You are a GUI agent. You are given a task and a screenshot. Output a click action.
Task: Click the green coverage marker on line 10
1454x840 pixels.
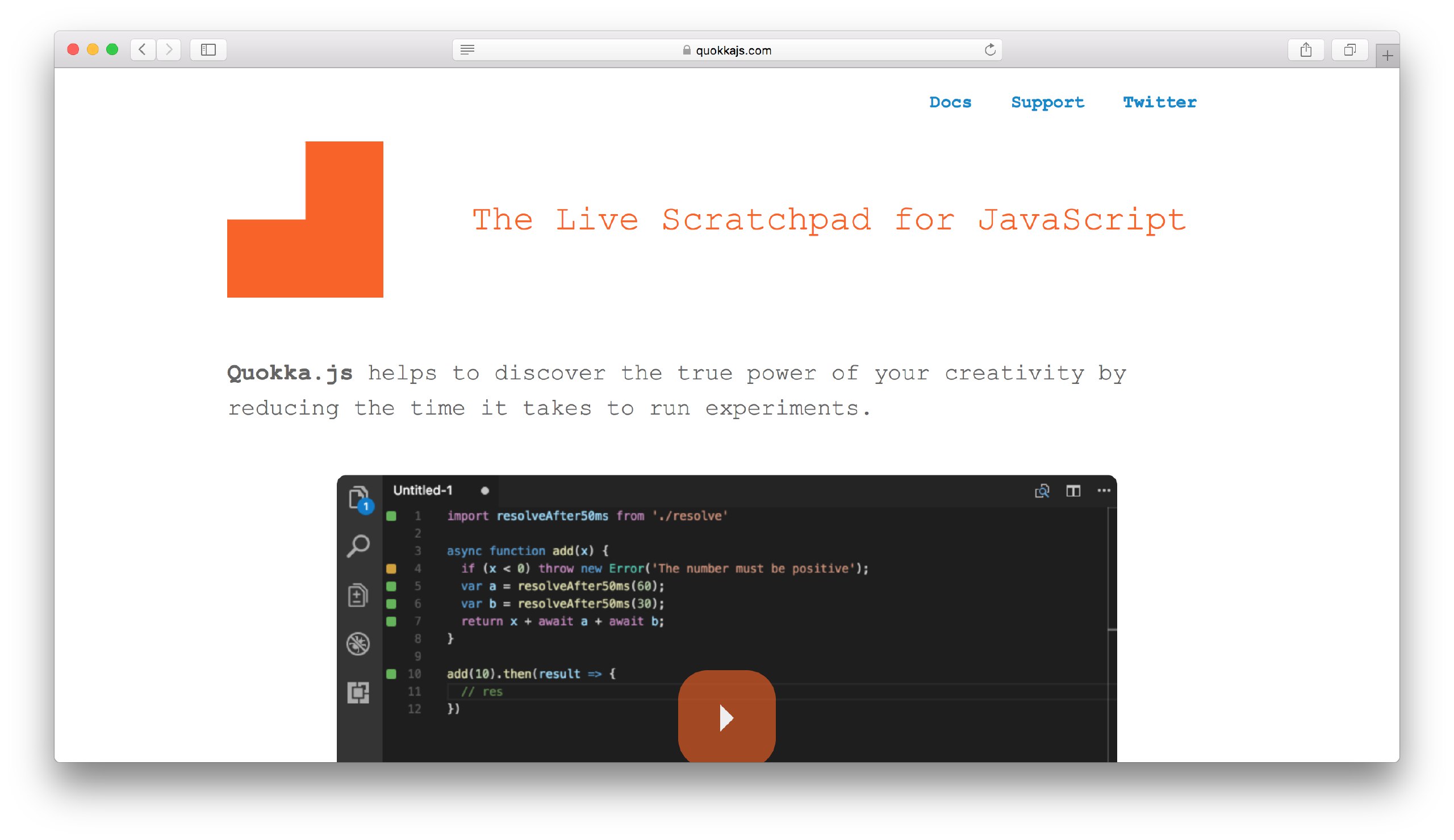click(x=391, y=673)
